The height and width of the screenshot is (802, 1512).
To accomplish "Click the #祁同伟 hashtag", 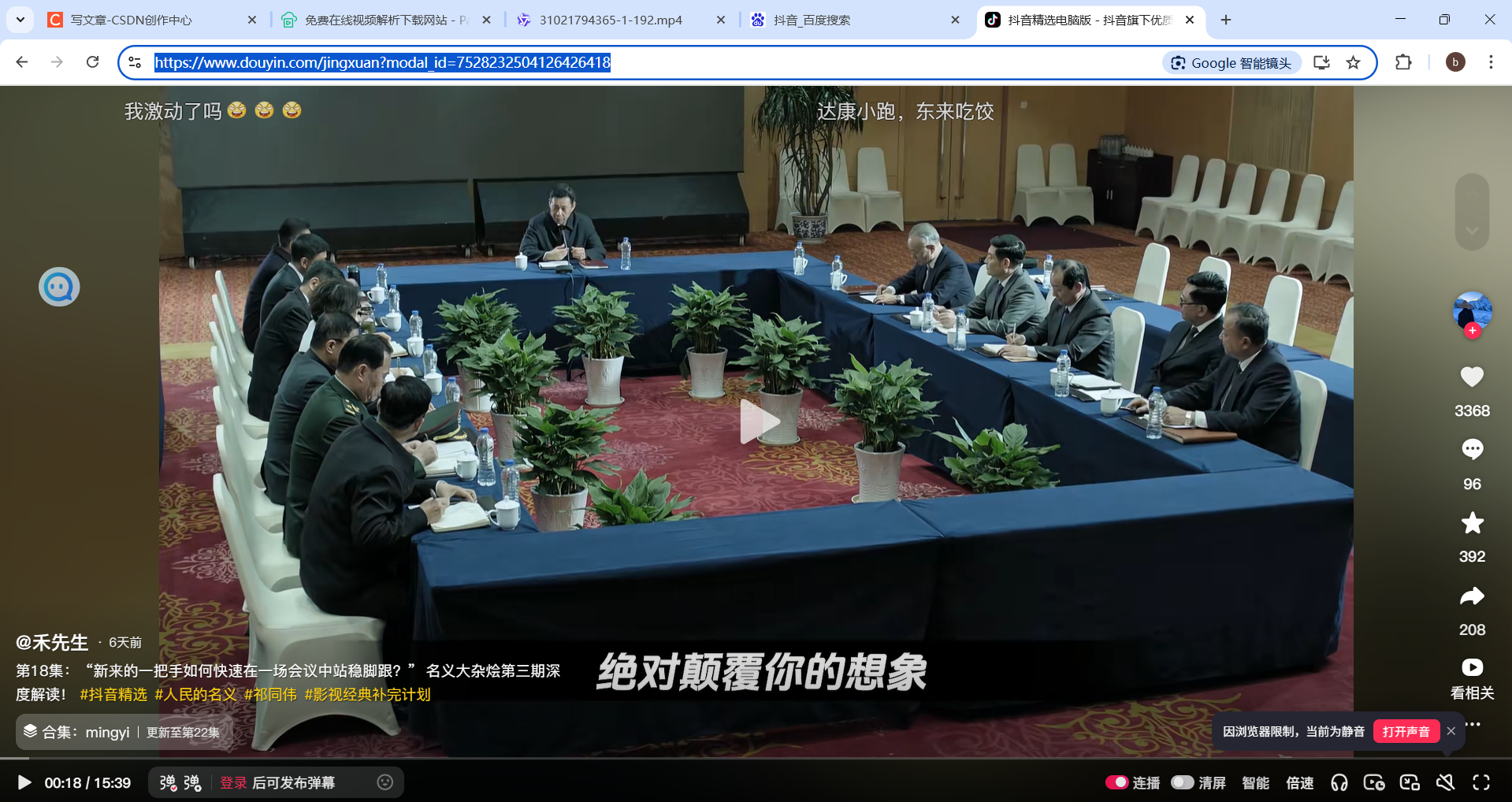I will point(270,694).
